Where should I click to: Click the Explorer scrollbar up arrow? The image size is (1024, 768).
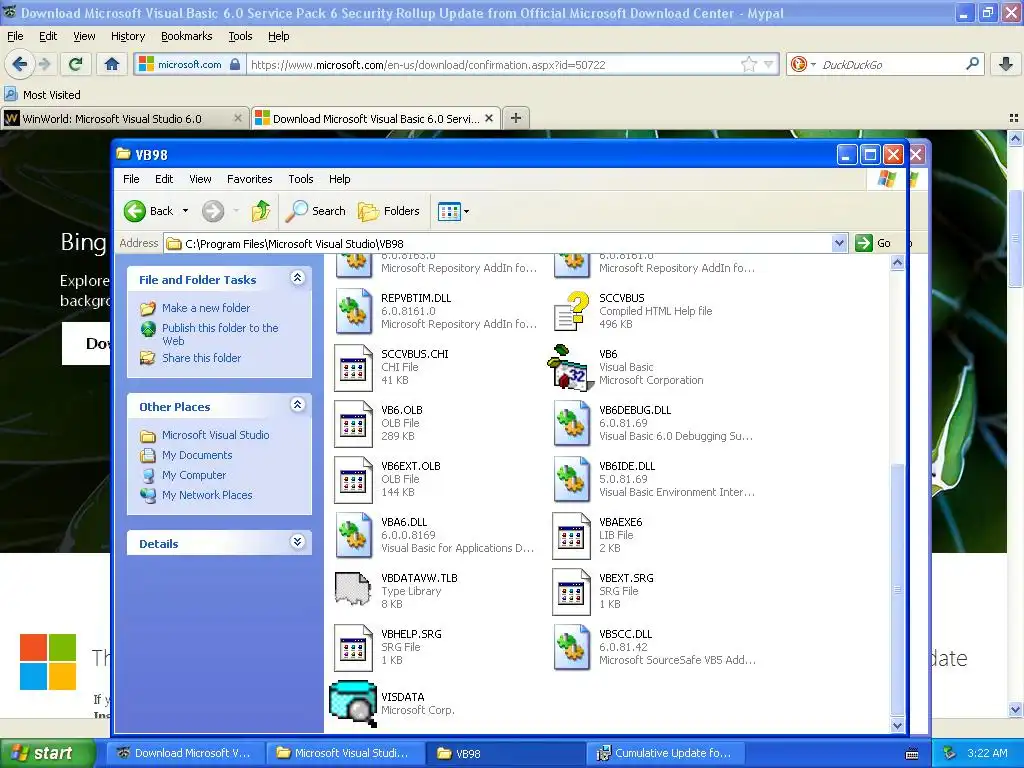click(x=897, y=262)
